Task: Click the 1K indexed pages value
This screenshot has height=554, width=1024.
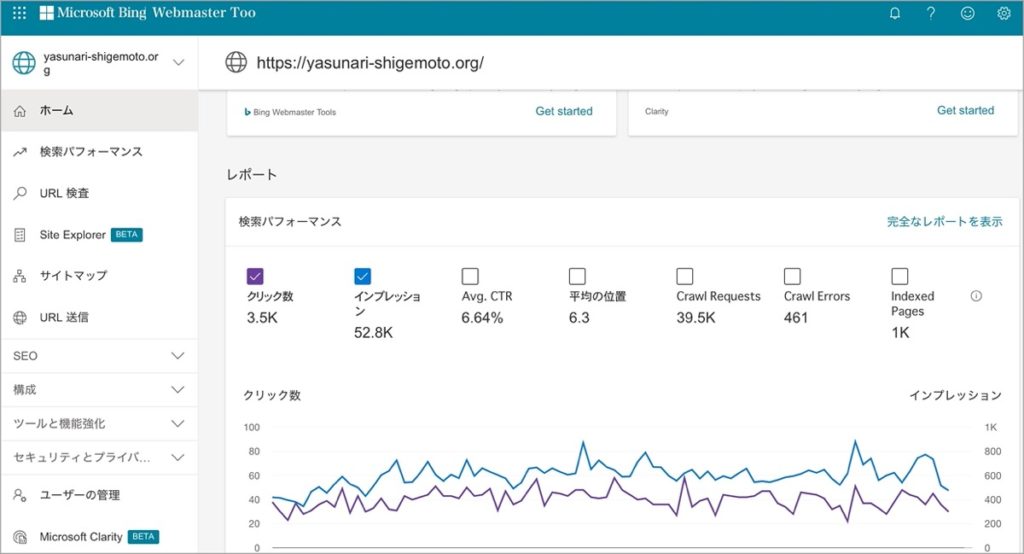Action: (901, 333)
